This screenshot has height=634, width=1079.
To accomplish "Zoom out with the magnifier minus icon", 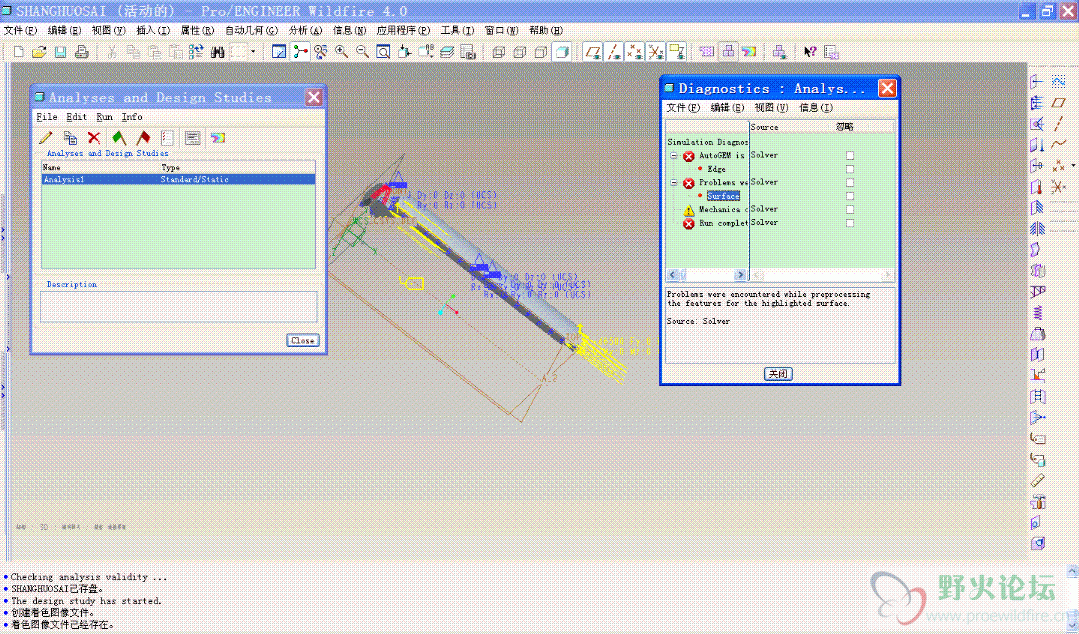I will [362, 52].
